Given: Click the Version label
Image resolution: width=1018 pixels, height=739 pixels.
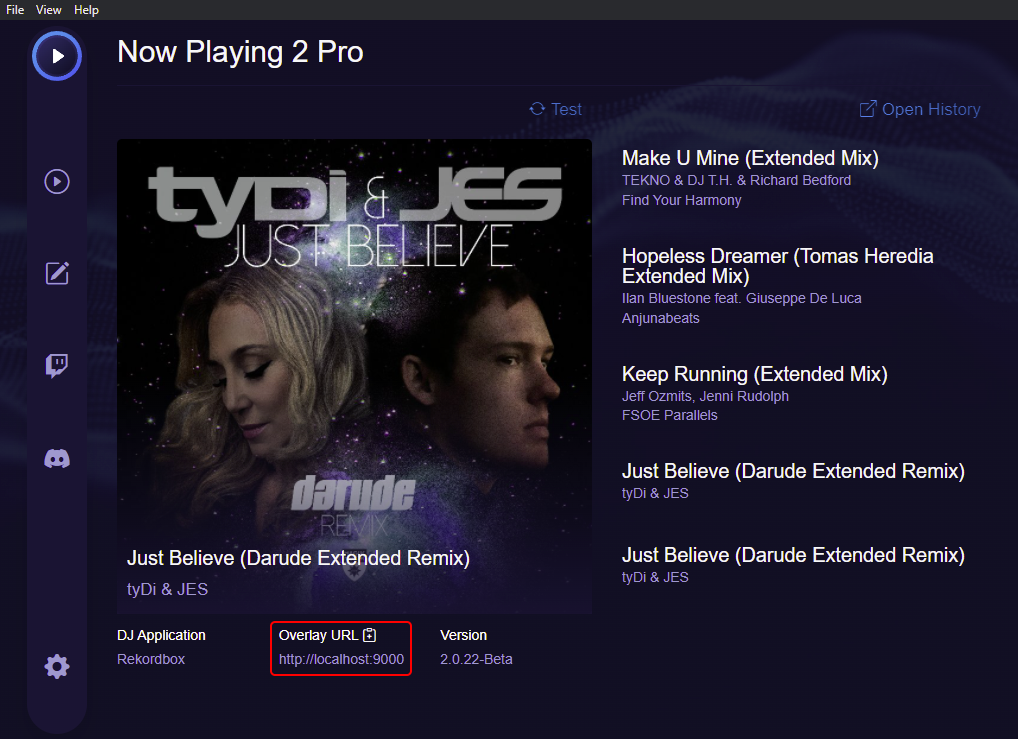Looking at the screenshot, I should [464, 635].
